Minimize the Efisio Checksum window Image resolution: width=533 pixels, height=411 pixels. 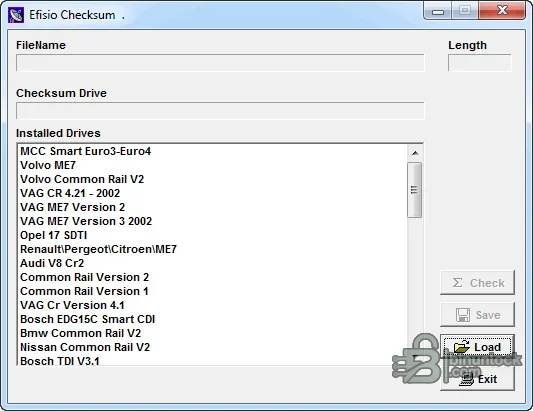coord(438,11)
